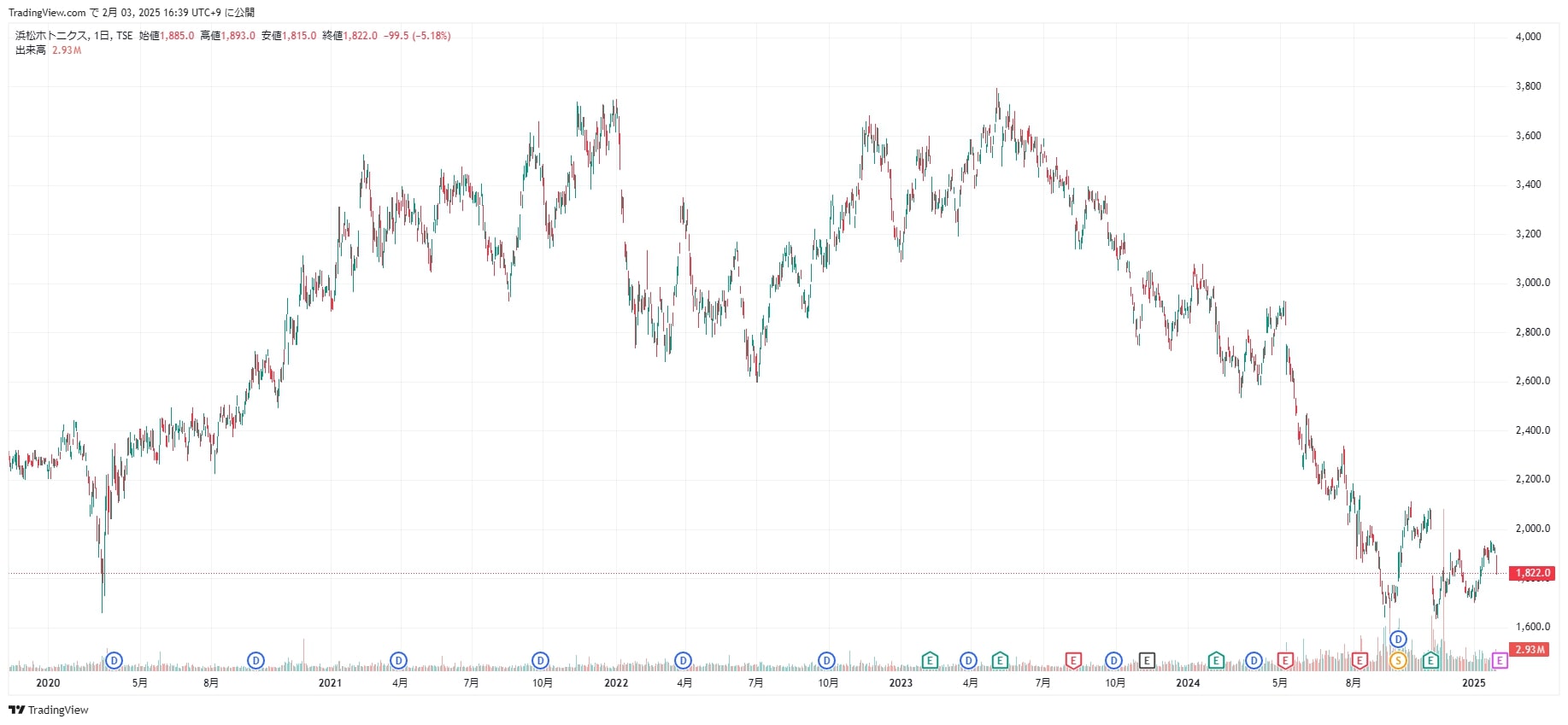Click the dividend D marker before 5月 2020
This screenshot has width=1568, height=725.
point(115,660)
